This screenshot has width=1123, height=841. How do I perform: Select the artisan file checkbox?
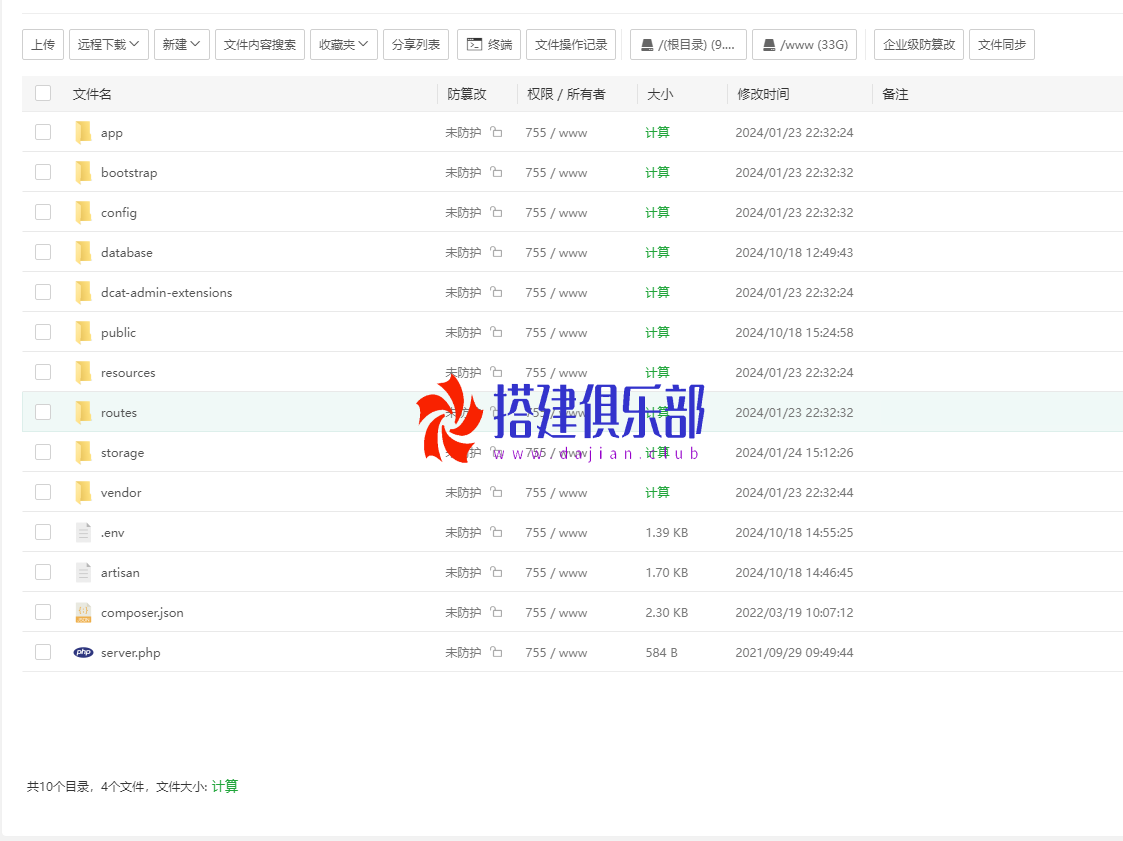pos(43,572)
